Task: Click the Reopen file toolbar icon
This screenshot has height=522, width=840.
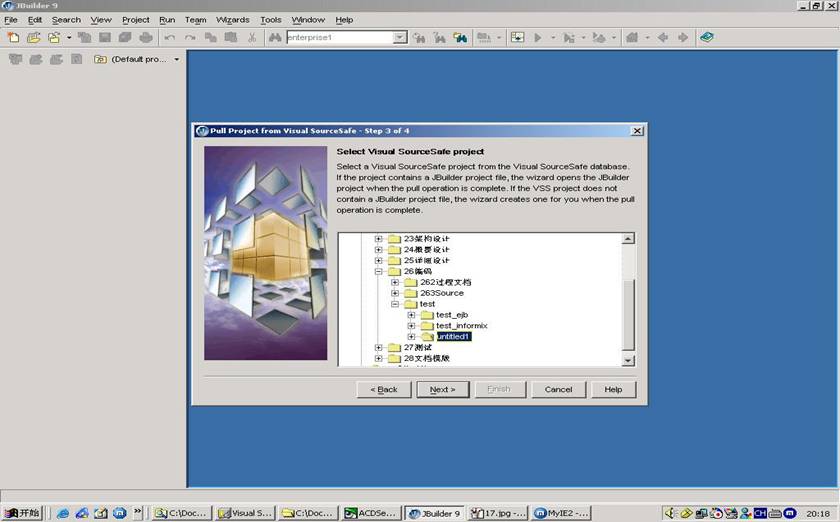Action: (54, 38)
